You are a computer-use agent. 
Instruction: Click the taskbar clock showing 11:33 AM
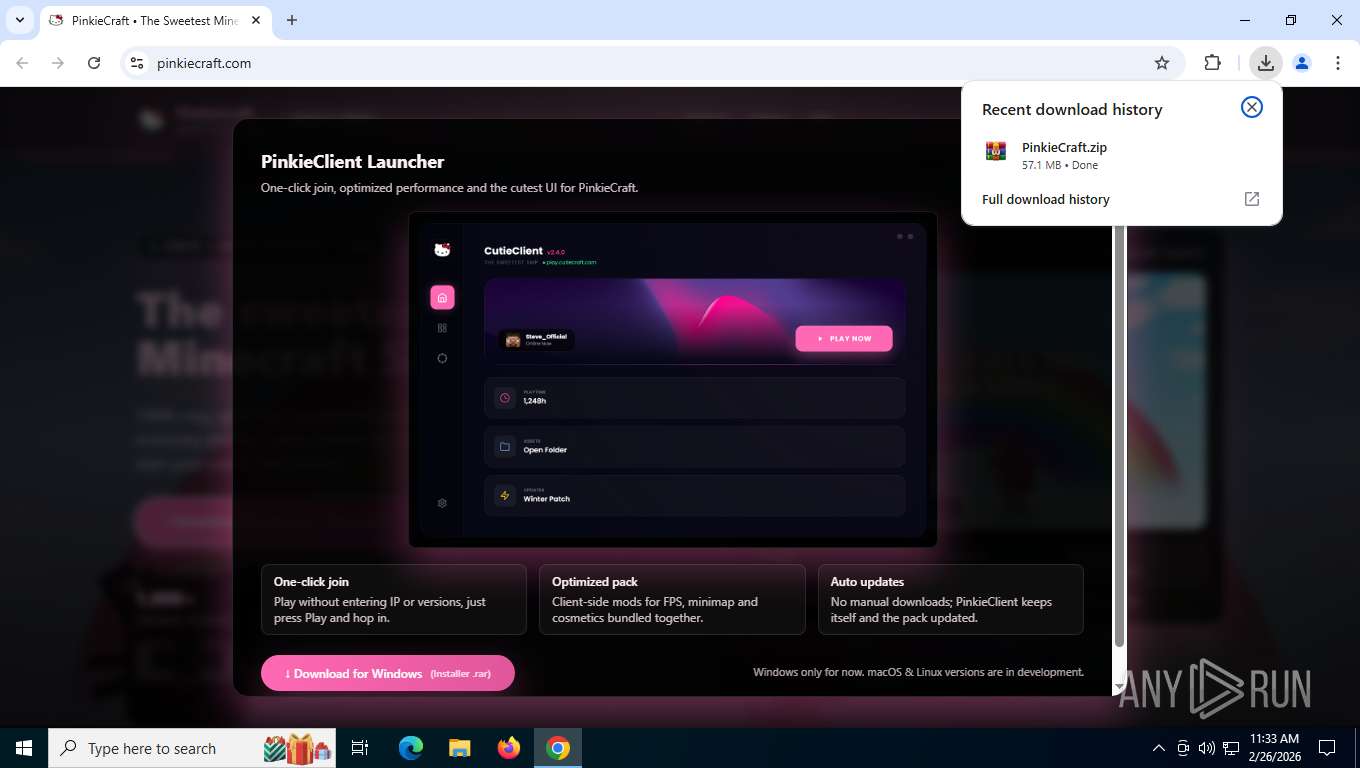point(1274,748)
